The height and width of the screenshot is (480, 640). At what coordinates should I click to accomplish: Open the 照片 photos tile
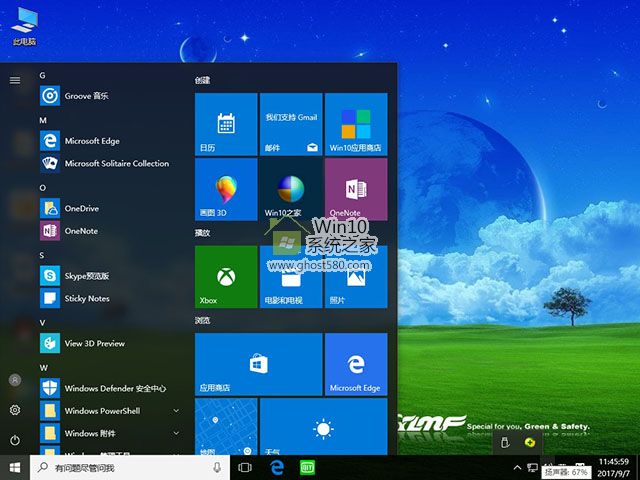coord(356,277)
